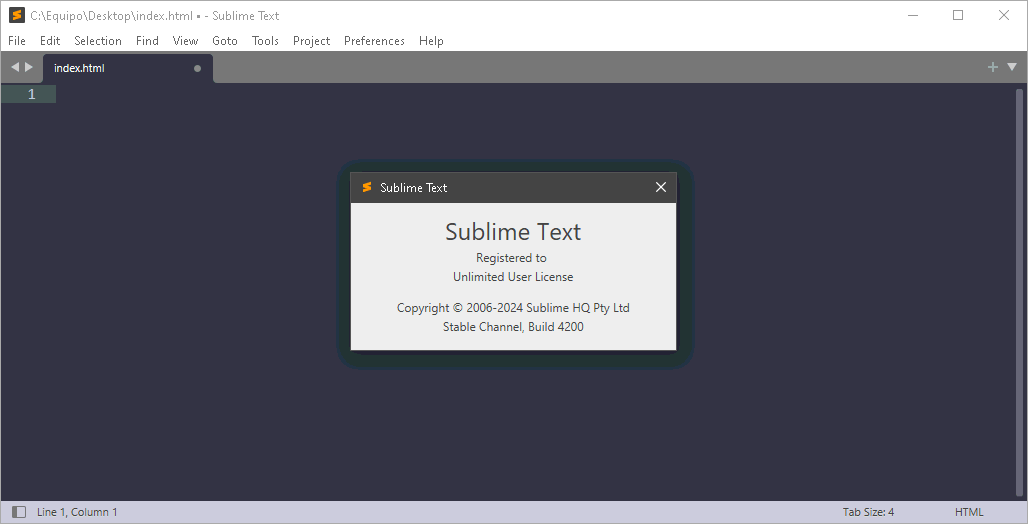The width and height of the screenshot is (1028, 524).
Task: Open the HTML syntax selector
Action: point(969,512)
